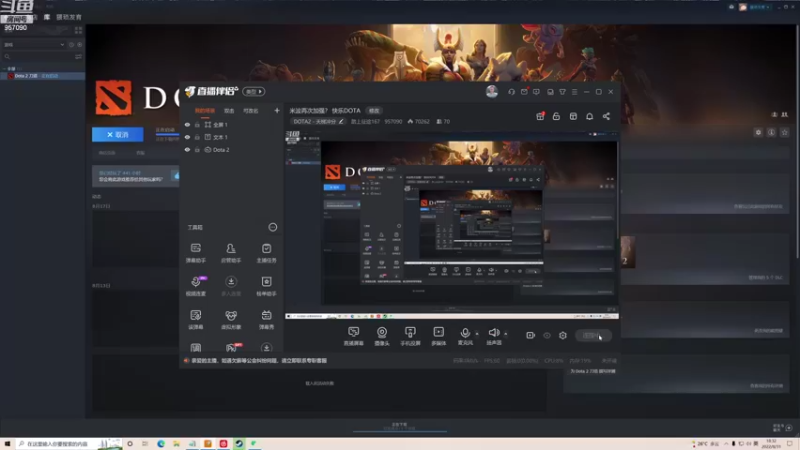The height and width of the screenshot is (450, 800).
Task: Collapse the Steam library collection group
Action: pyautogui.click(x=5, y=68)
